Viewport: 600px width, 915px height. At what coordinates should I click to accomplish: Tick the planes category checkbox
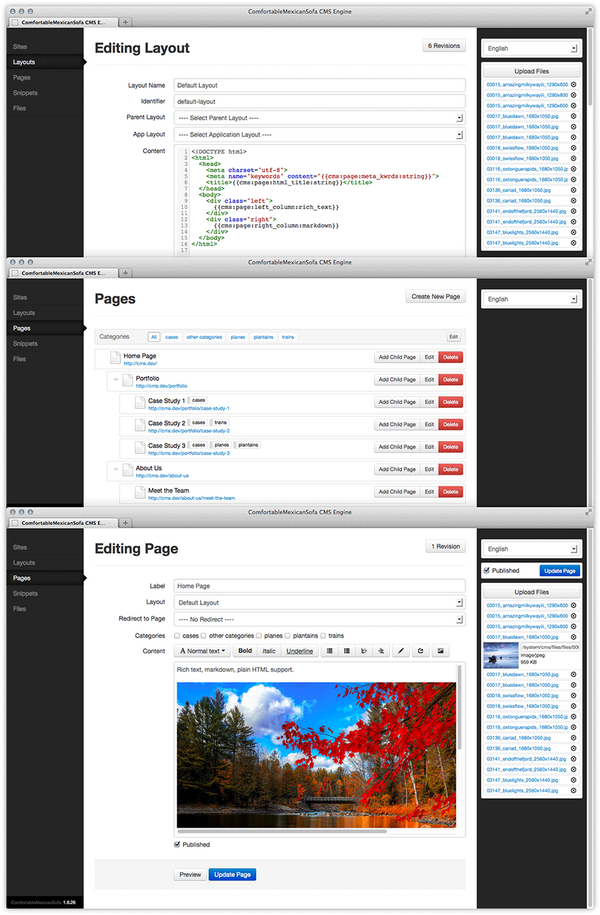tap(259, 635)
